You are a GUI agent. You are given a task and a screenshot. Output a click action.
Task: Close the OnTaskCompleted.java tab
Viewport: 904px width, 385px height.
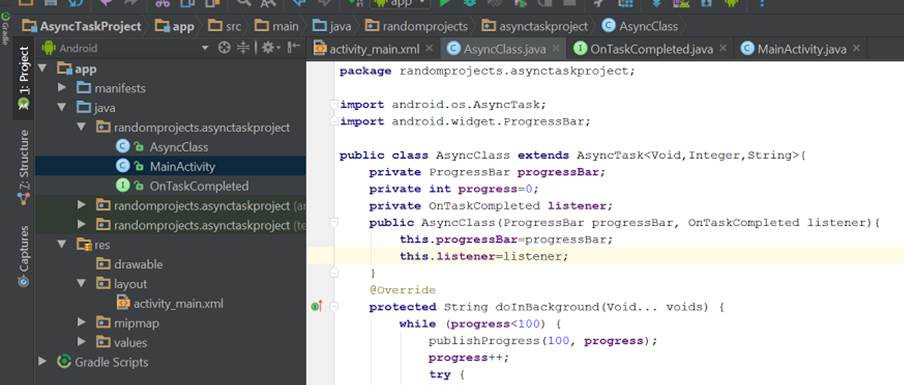tap(723, 48)
